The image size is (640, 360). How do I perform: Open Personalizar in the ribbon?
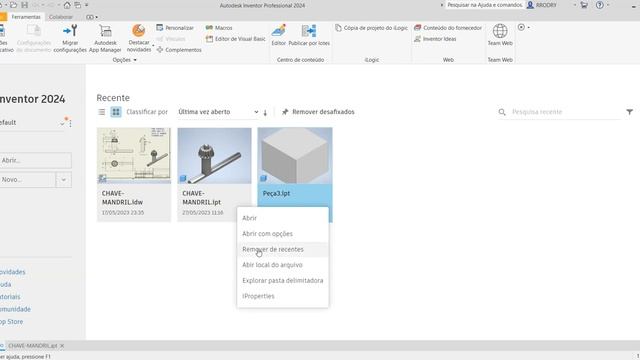pos(175,28)
